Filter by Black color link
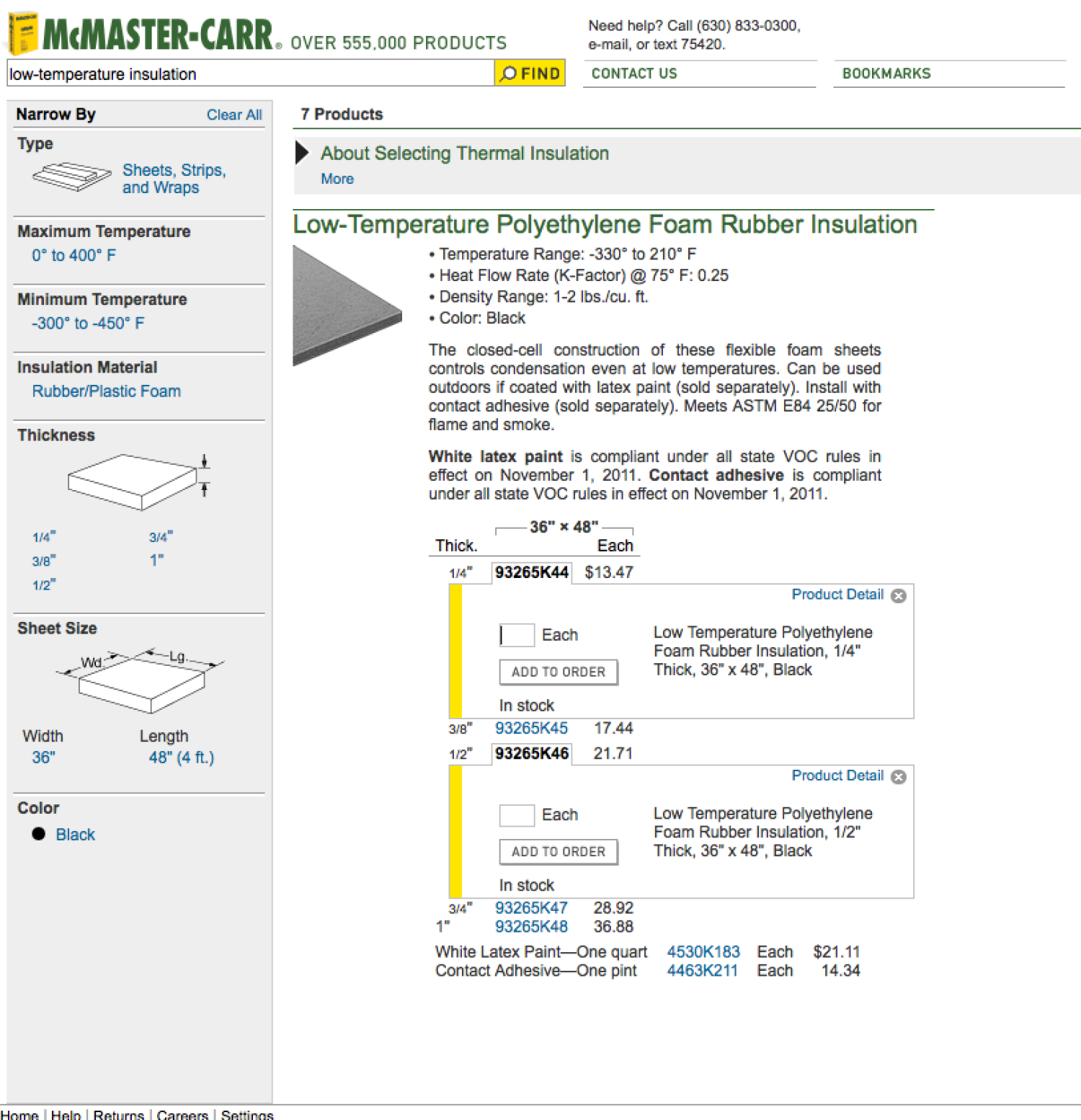Screen dimensions: 1081x1120 point(76,835)
